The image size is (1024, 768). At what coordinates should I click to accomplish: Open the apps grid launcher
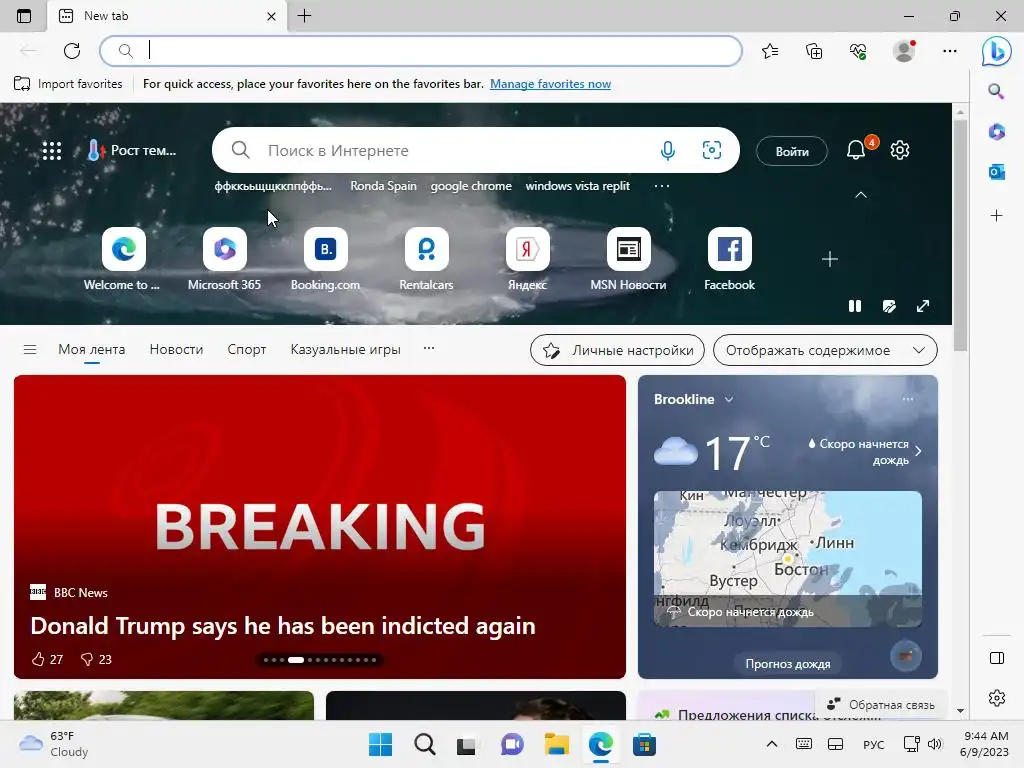52,151
